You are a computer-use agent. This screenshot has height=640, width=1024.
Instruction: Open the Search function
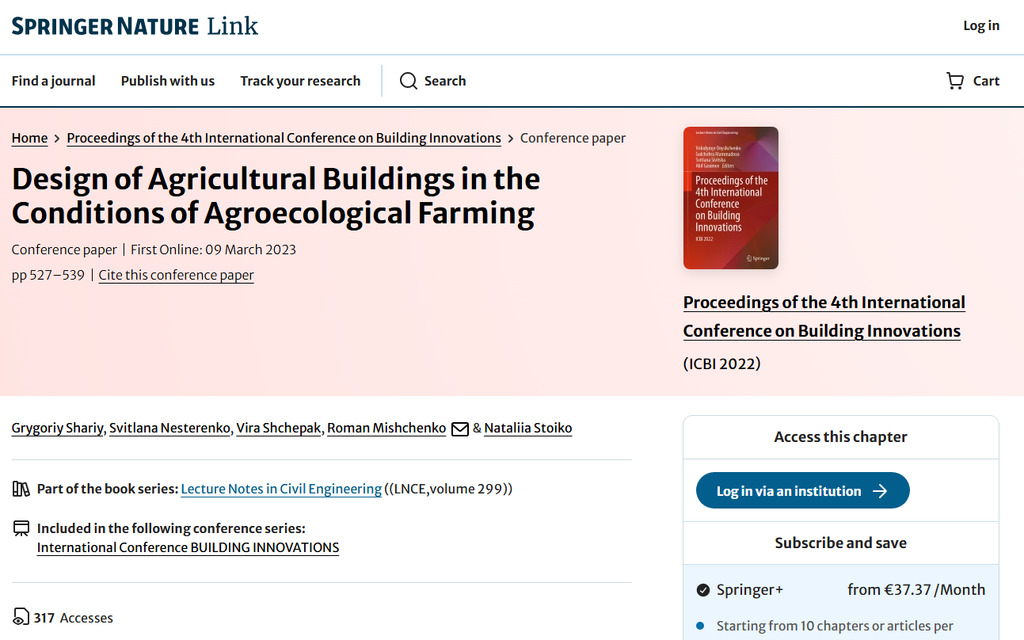pyautogui.click(x=432, y=81)
